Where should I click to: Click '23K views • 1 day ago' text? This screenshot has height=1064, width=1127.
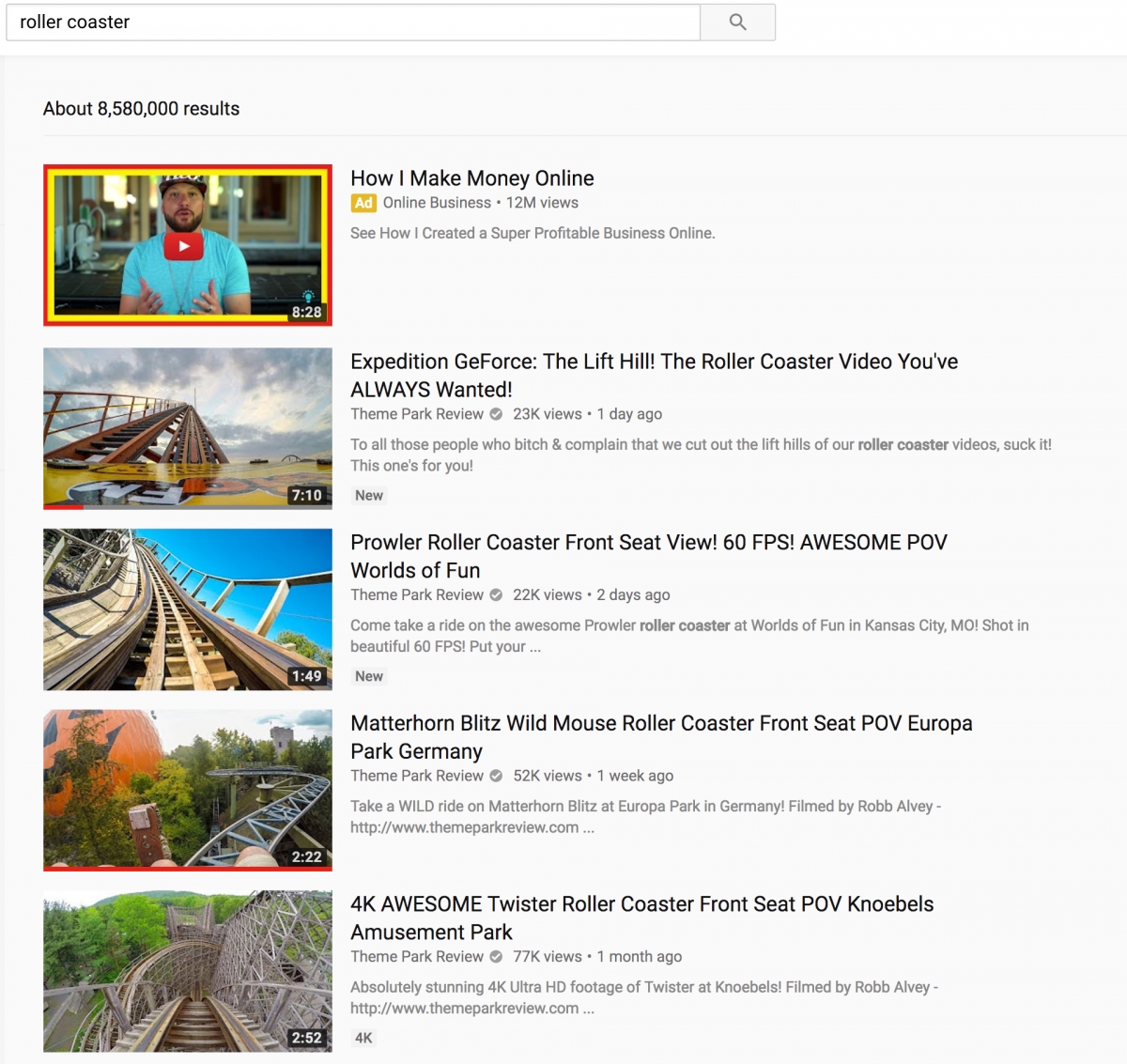click(587, 414)
